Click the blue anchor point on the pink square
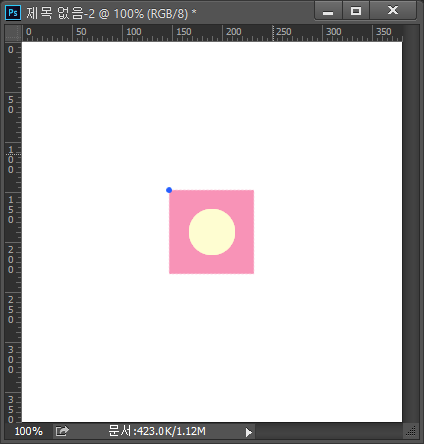Screen dimensions: 424x444 (x=169, y=190)
